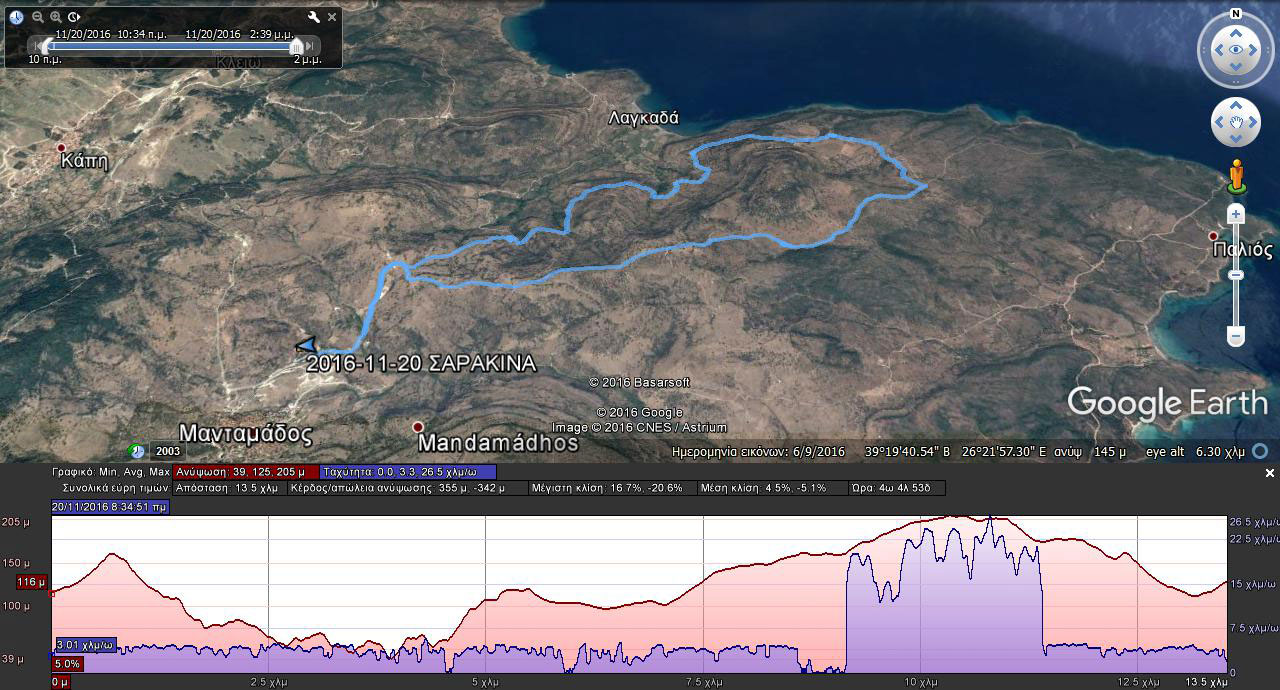
Task: Click the Κάπη place marker
Action: coord(61,148)
